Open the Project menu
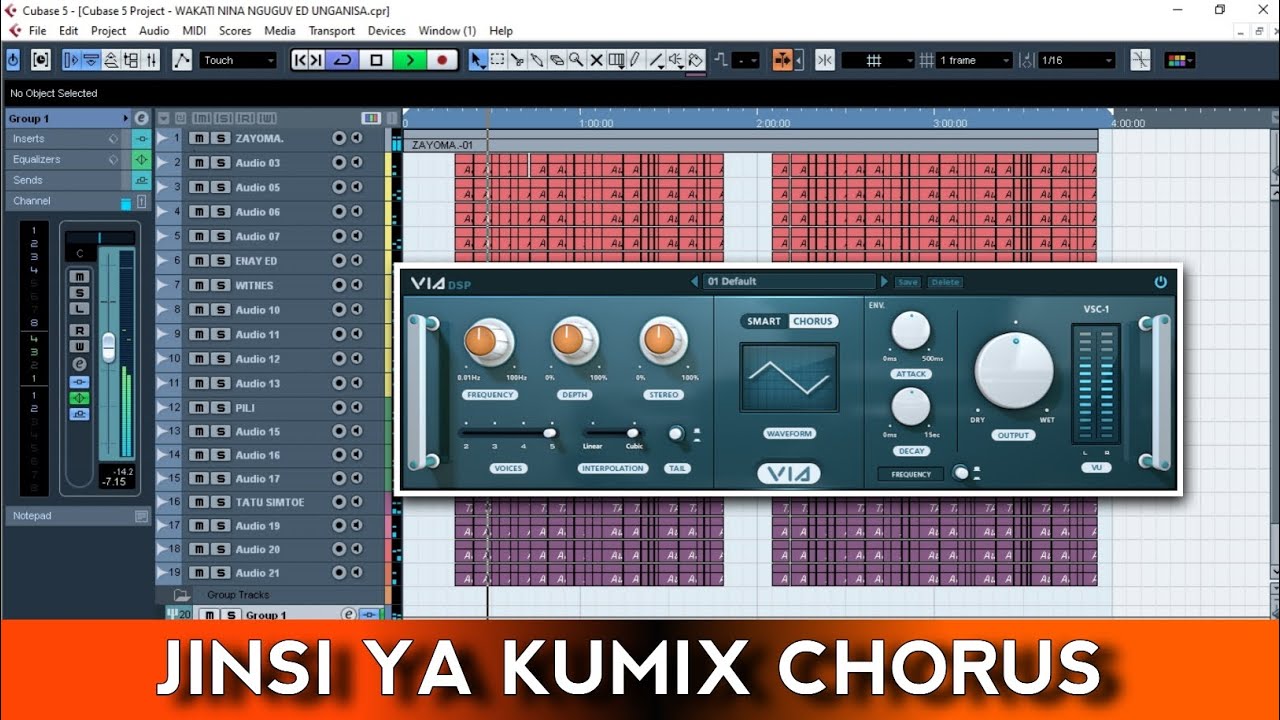 (x=108, y=31)
